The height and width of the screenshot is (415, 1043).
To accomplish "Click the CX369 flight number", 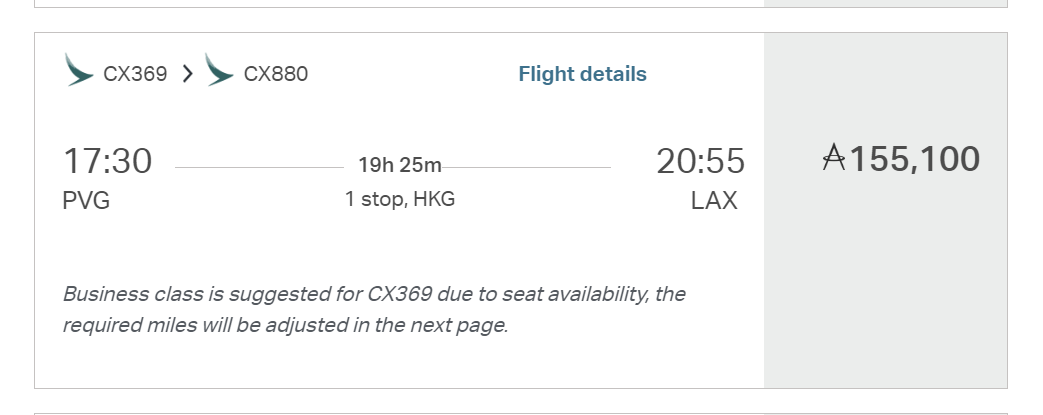I will coord(135,74).
